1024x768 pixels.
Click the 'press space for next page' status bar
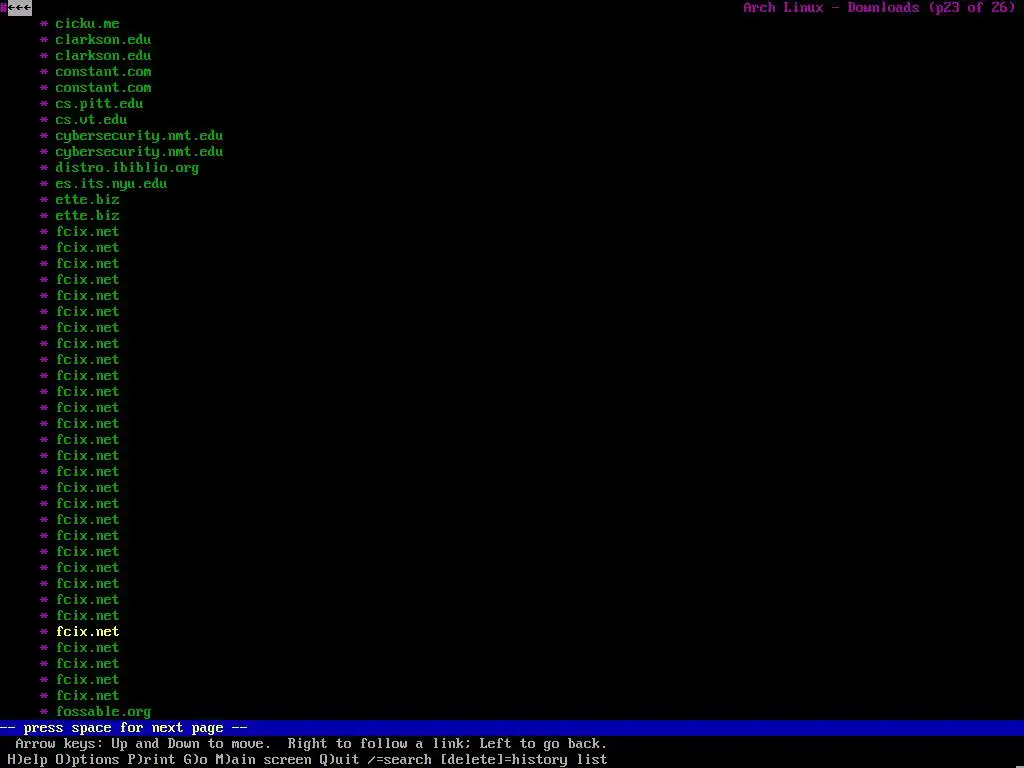512,728
